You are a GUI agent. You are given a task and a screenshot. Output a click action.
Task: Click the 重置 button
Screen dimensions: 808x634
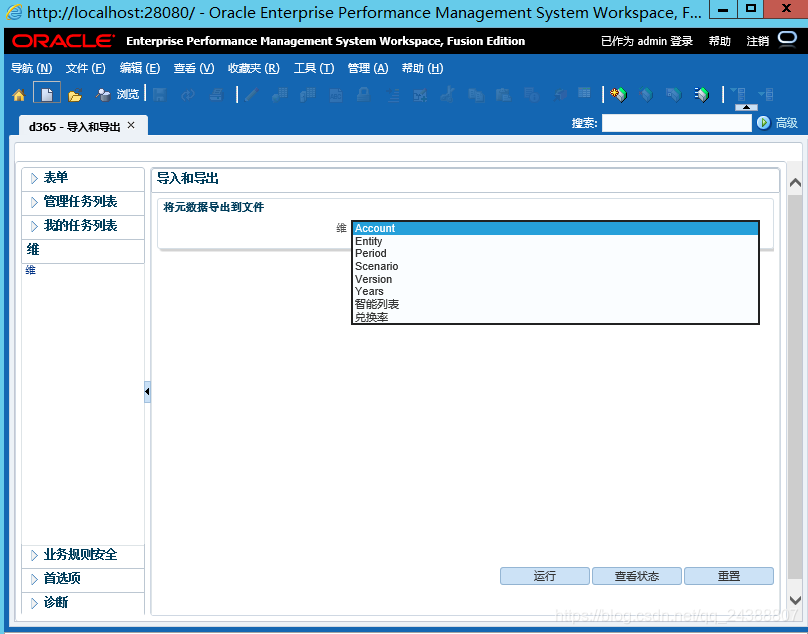(729, 576)
